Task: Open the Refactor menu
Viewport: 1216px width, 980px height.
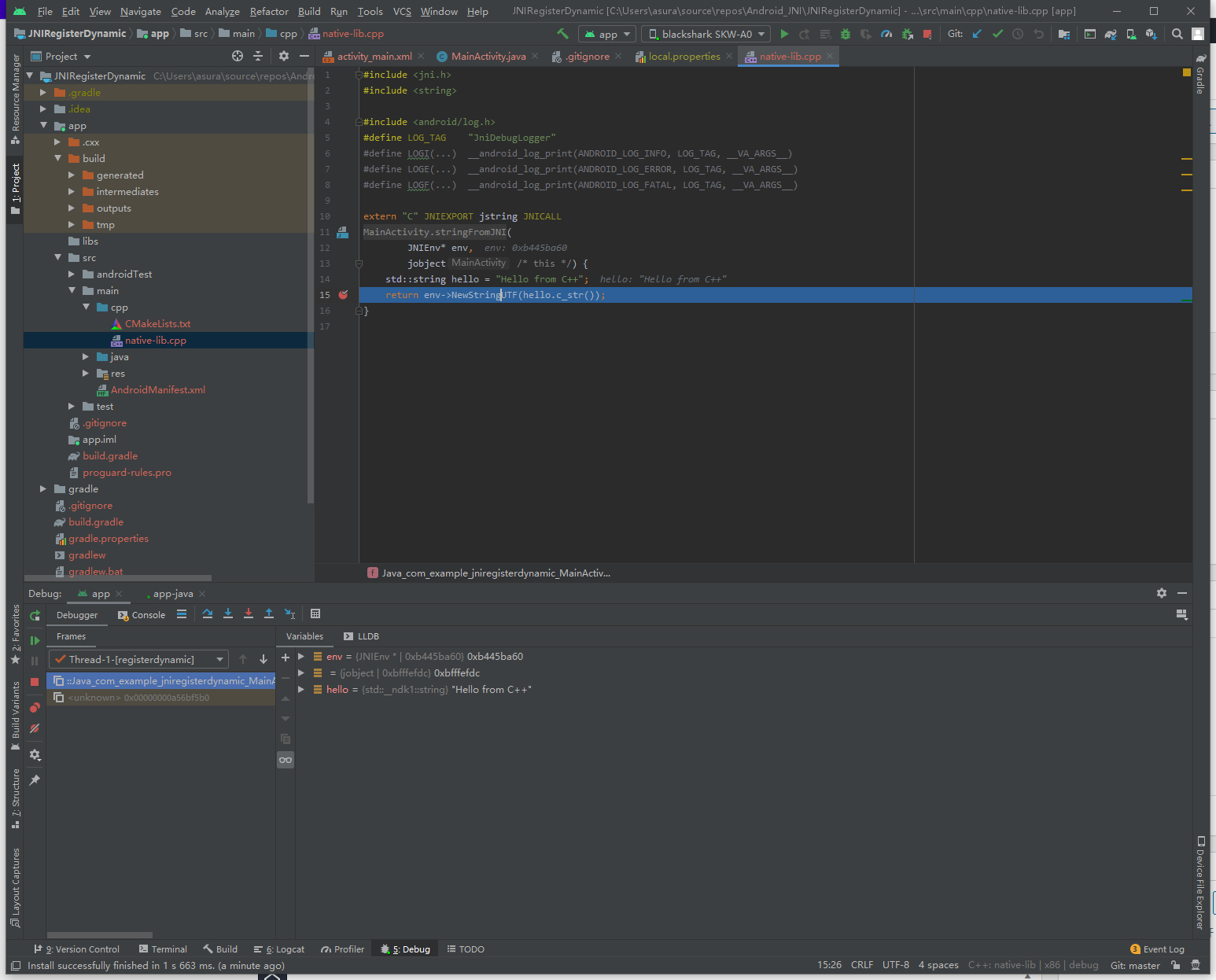Action: (269, 12)
